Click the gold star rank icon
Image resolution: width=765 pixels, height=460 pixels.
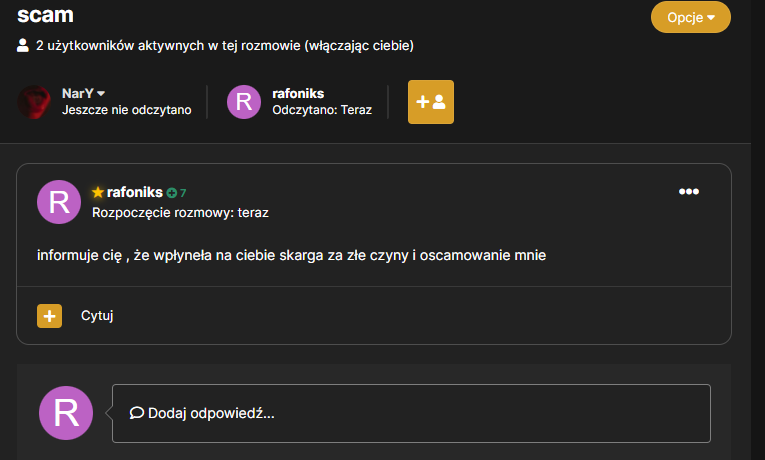[98, 192]
